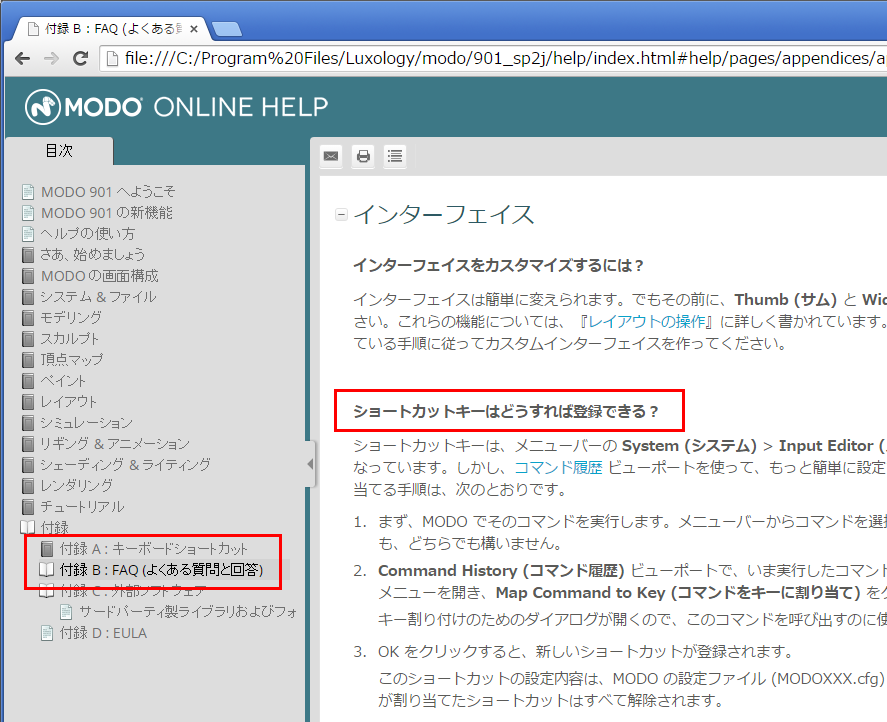
Task: Expand the レイアウト book
Action: [68, 401]
